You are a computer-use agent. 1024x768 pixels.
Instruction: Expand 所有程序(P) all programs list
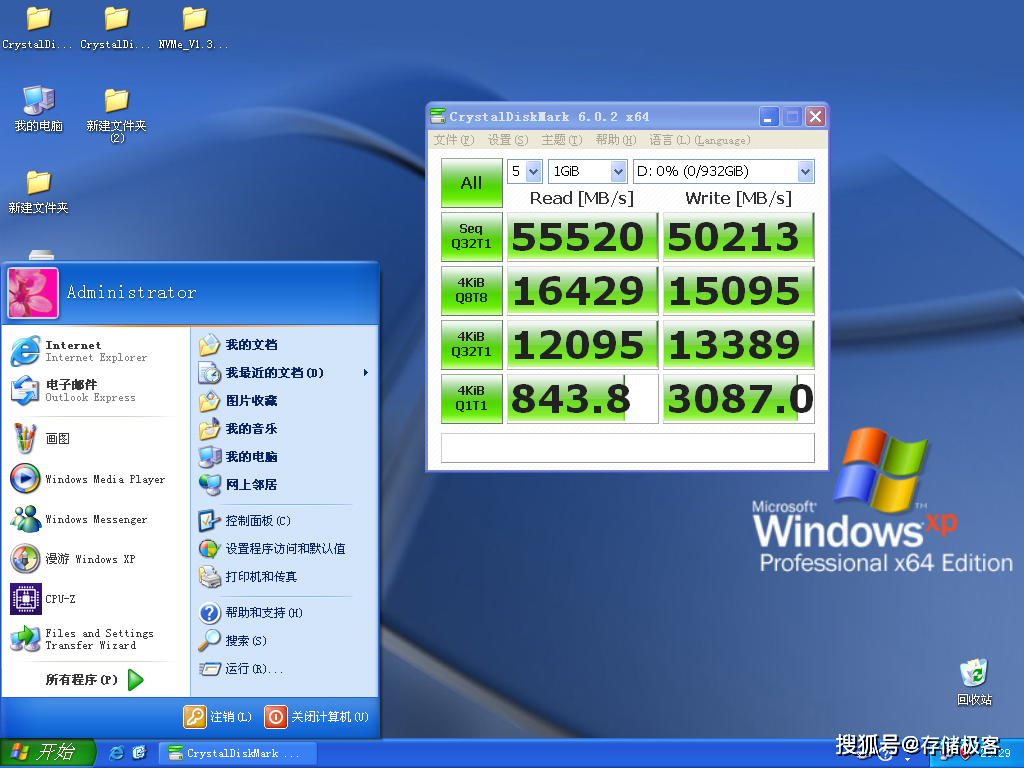(95, 680)
